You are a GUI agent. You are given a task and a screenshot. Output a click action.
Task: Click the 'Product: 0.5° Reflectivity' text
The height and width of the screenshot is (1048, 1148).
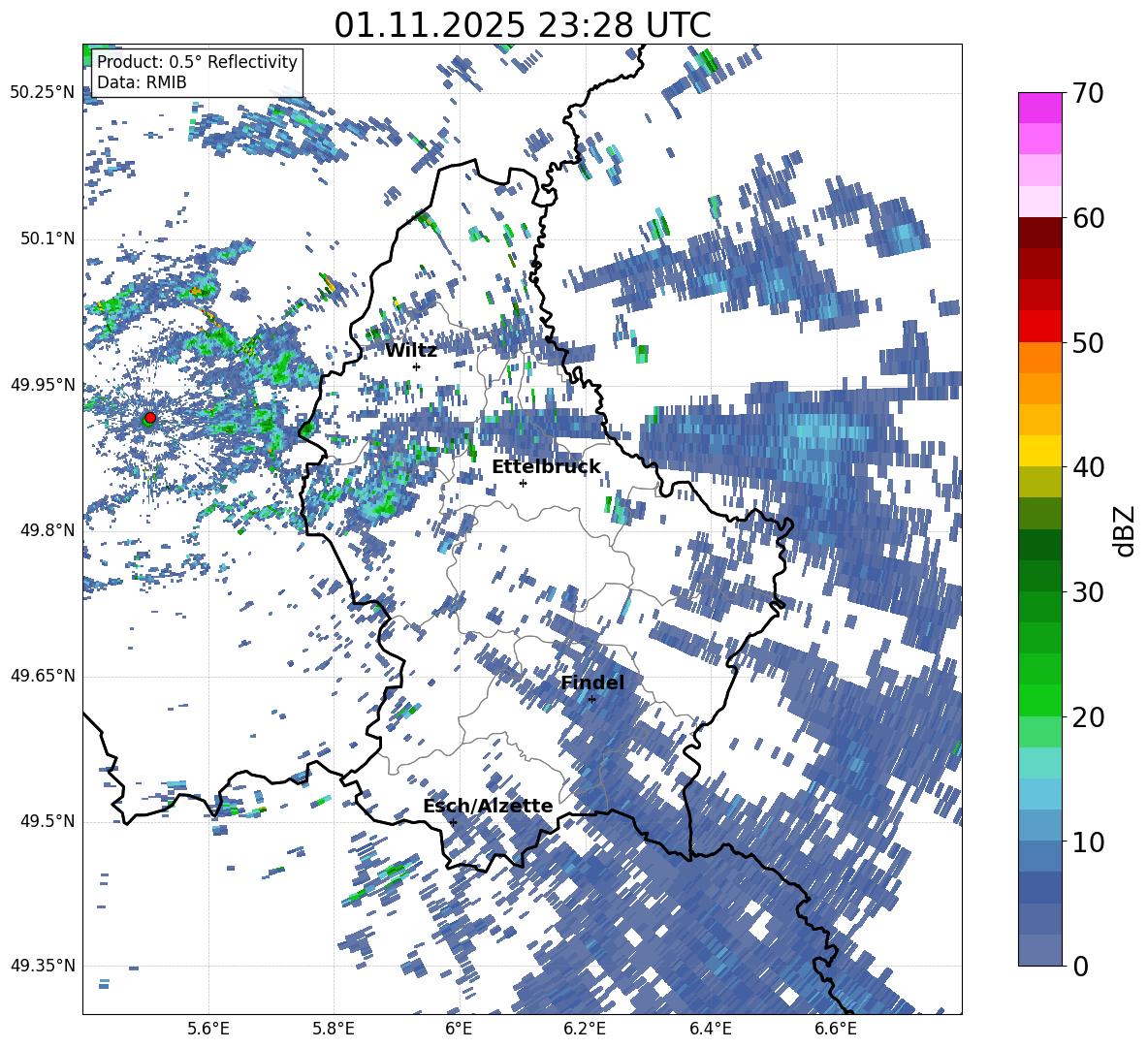tap(197, 61)
